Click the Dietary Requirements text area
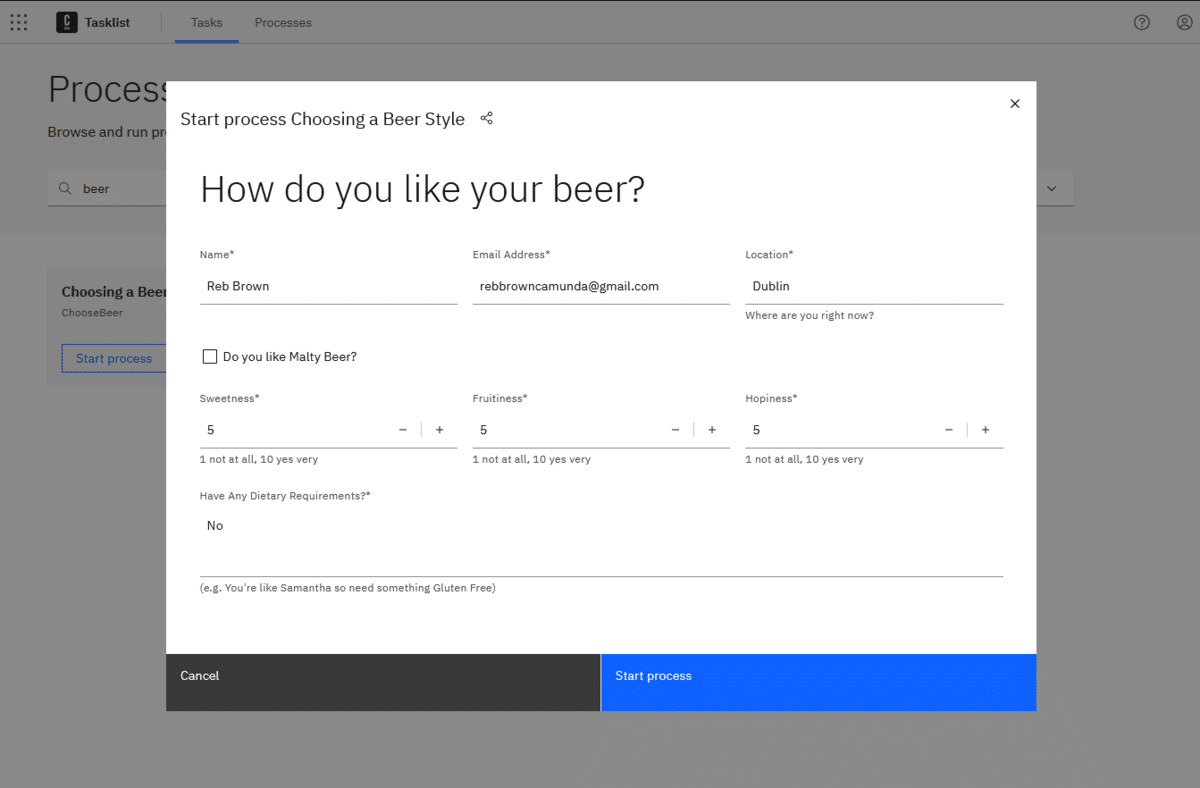Screen dimensions: 1200x788 coord(601,542)
